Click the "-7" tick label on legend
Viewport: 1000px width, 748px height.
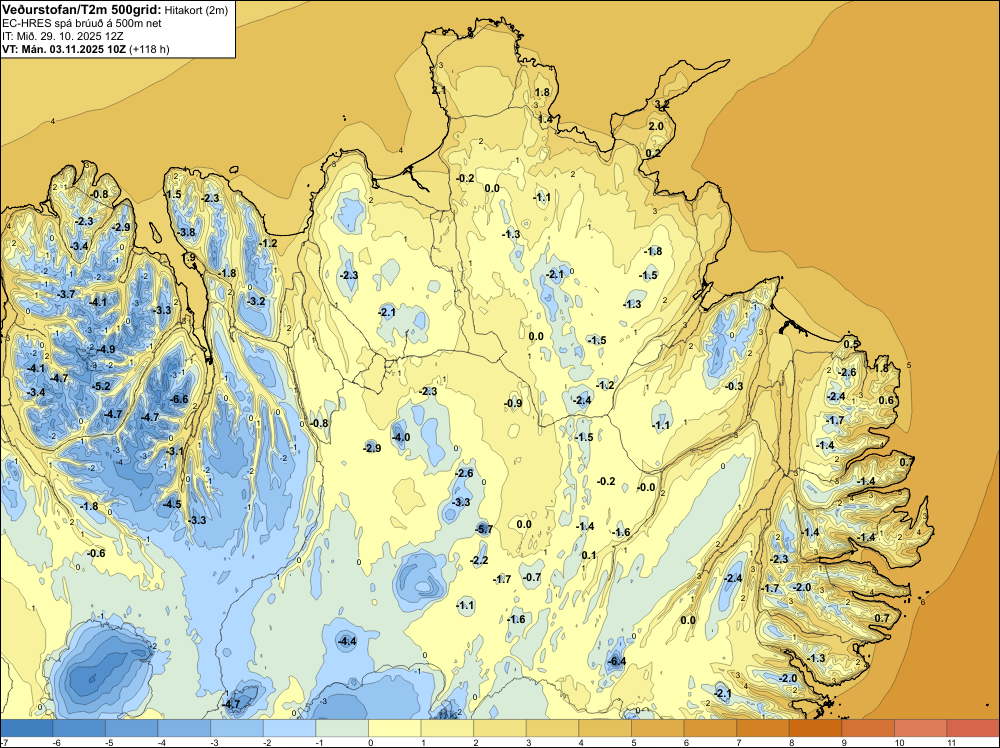[4, 742]
